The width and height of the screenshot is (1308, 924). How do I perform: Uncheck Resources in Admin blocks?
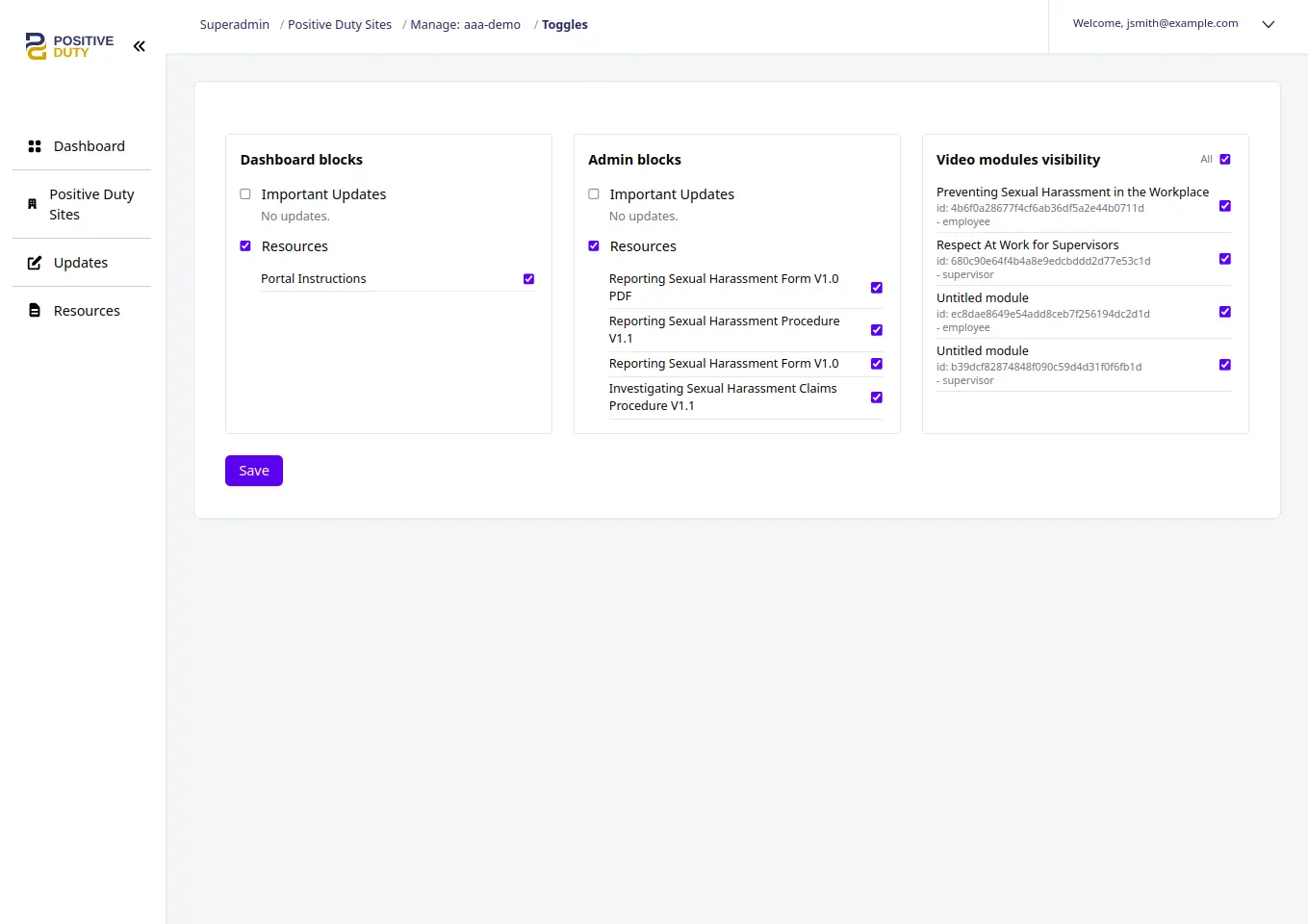[x=594, y=246]
